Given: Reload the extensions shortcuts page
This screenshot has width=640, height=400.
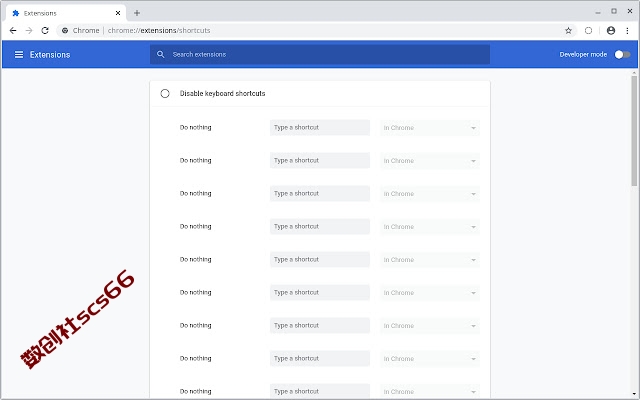Looking at the screenshot, I should (45, 31).
